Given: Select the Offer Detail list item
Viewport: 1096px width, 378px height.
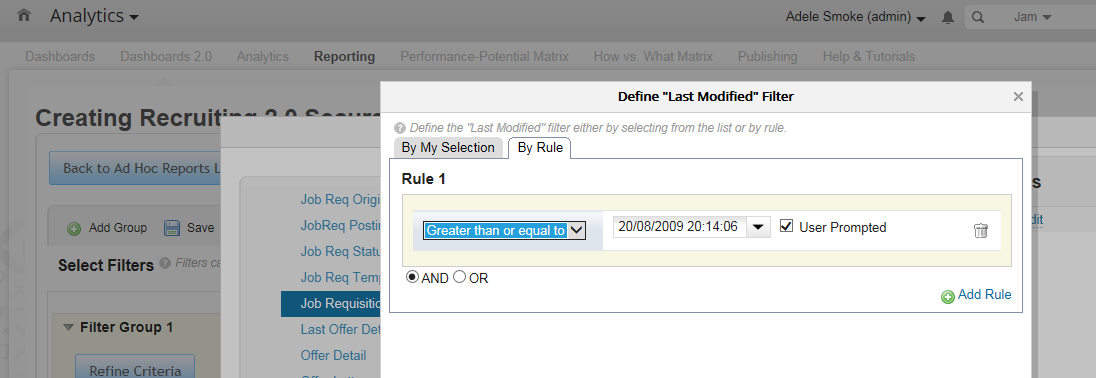Looking at the screenshot, I should pos(333,355).
